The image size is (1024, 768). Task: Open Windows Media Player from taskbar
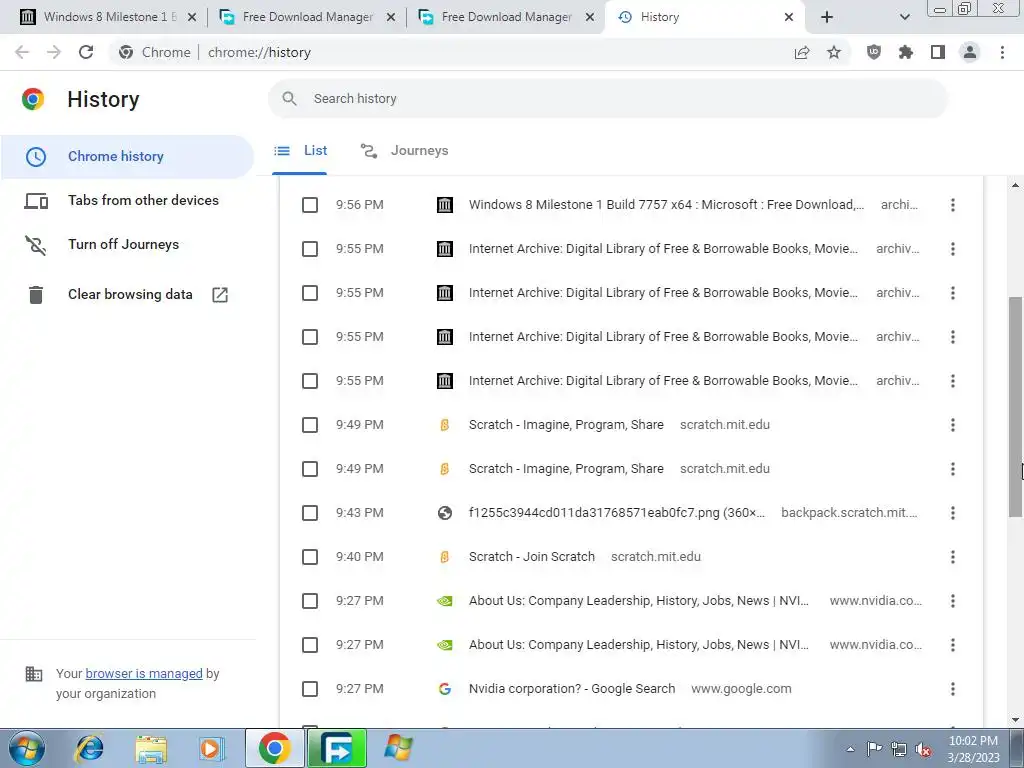click(x=212, y=748)
